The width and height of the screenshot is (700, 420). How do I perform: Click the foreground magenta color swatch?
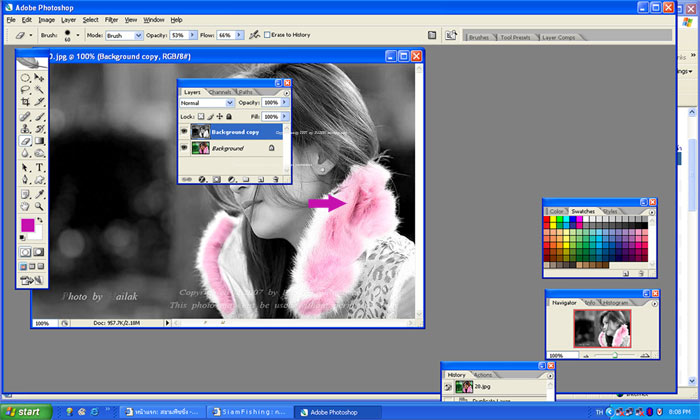pyautogui.click(x=28, y=225)
